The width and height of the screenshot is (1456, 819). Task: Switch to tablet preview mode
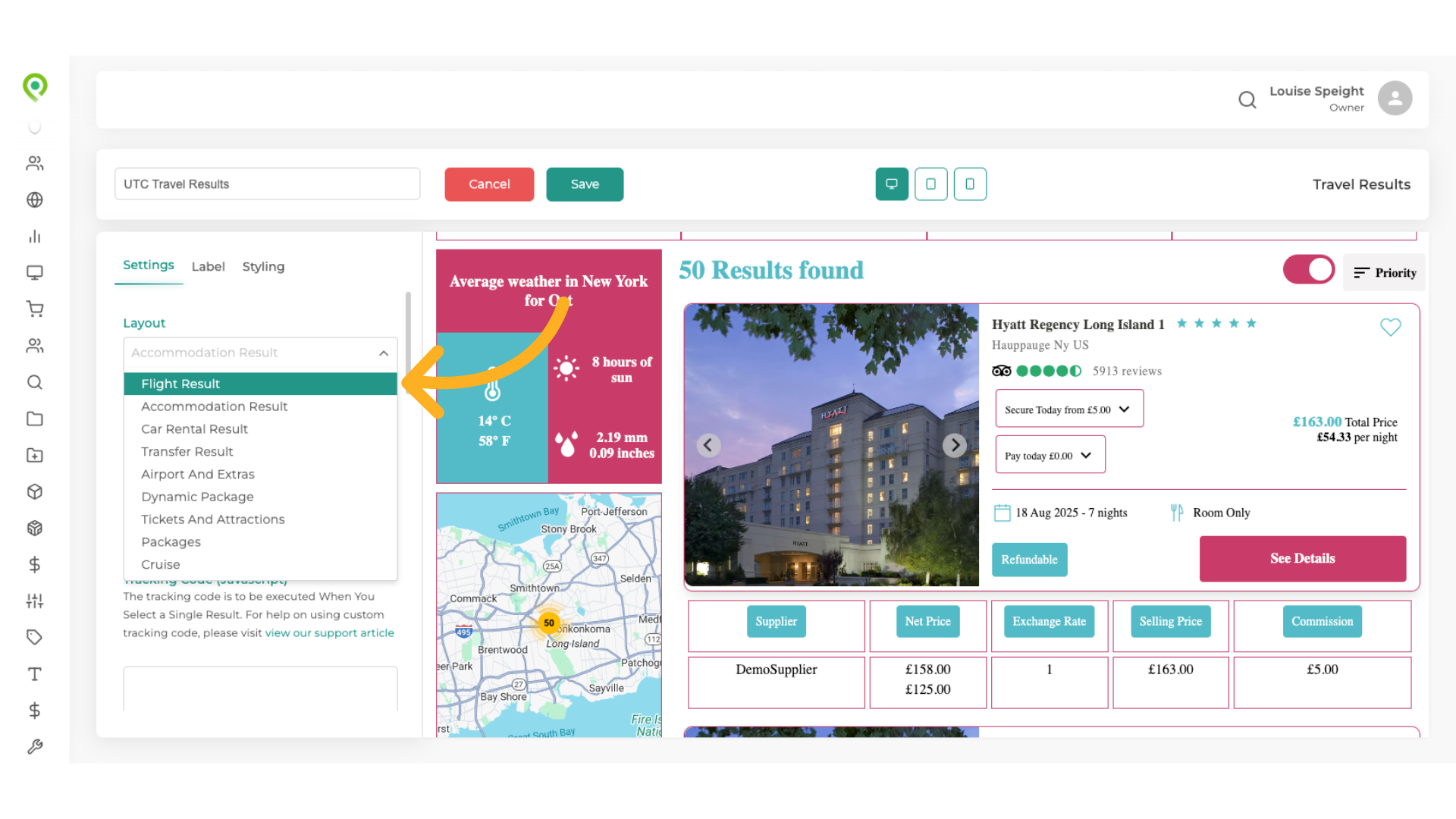tap(930, 184)
